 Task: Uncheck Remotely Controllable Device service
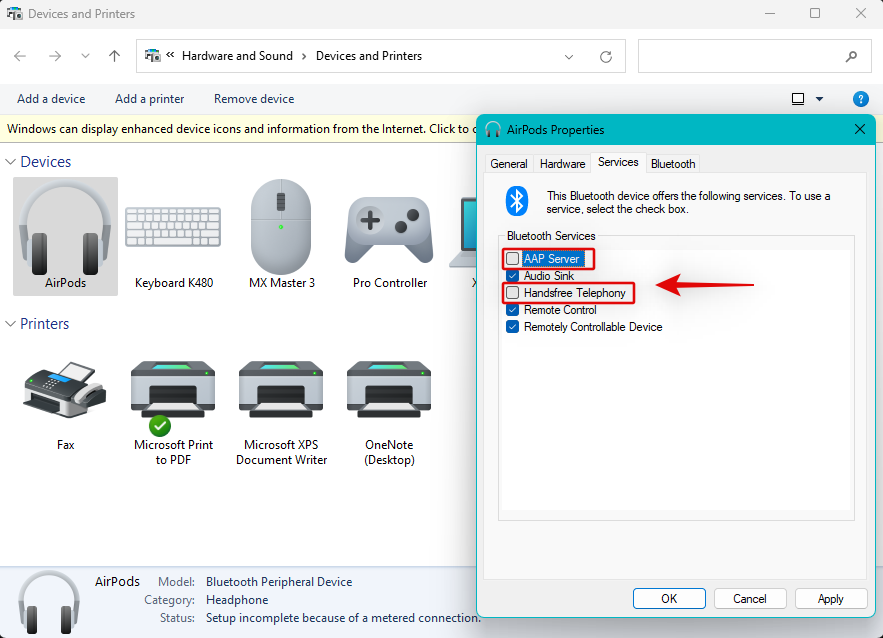coord(512,327)
